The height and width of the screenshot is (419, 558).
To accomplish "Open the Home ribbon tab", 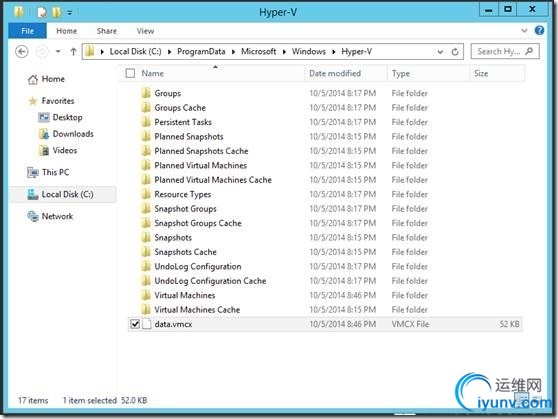I will point(67,31).
